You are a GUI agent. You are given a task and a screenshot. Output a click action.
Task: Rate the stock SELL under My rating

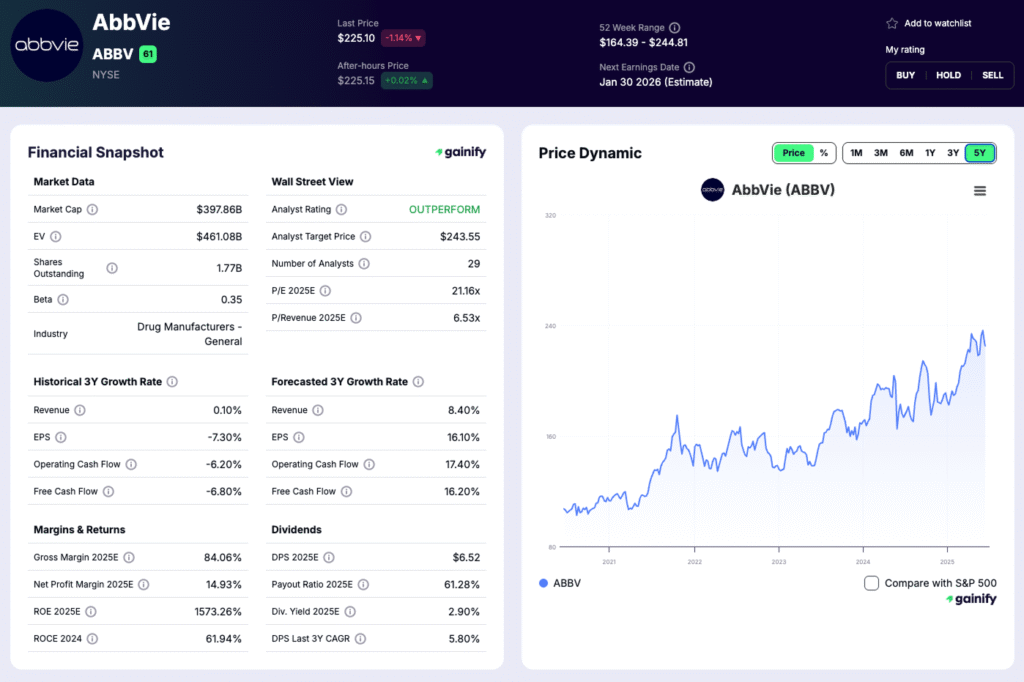tap(992, 74)
